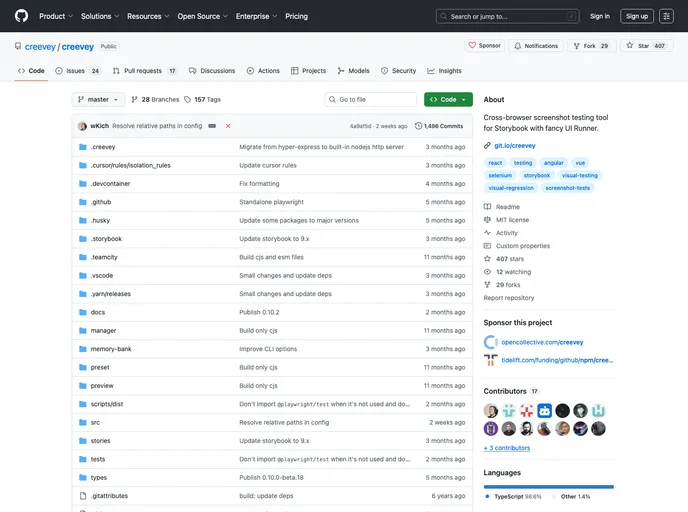The width and height of the screenshot is (688, 512).
Task: Click the visual-regression topic tag
Action: (x=511, y=188)
